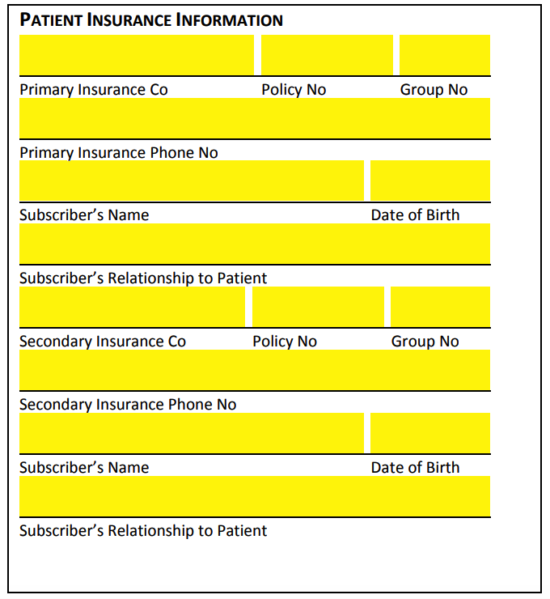Click the secondary Subscriber's Relationship to Patient field

pyautogui.click(x=255, y=496)
